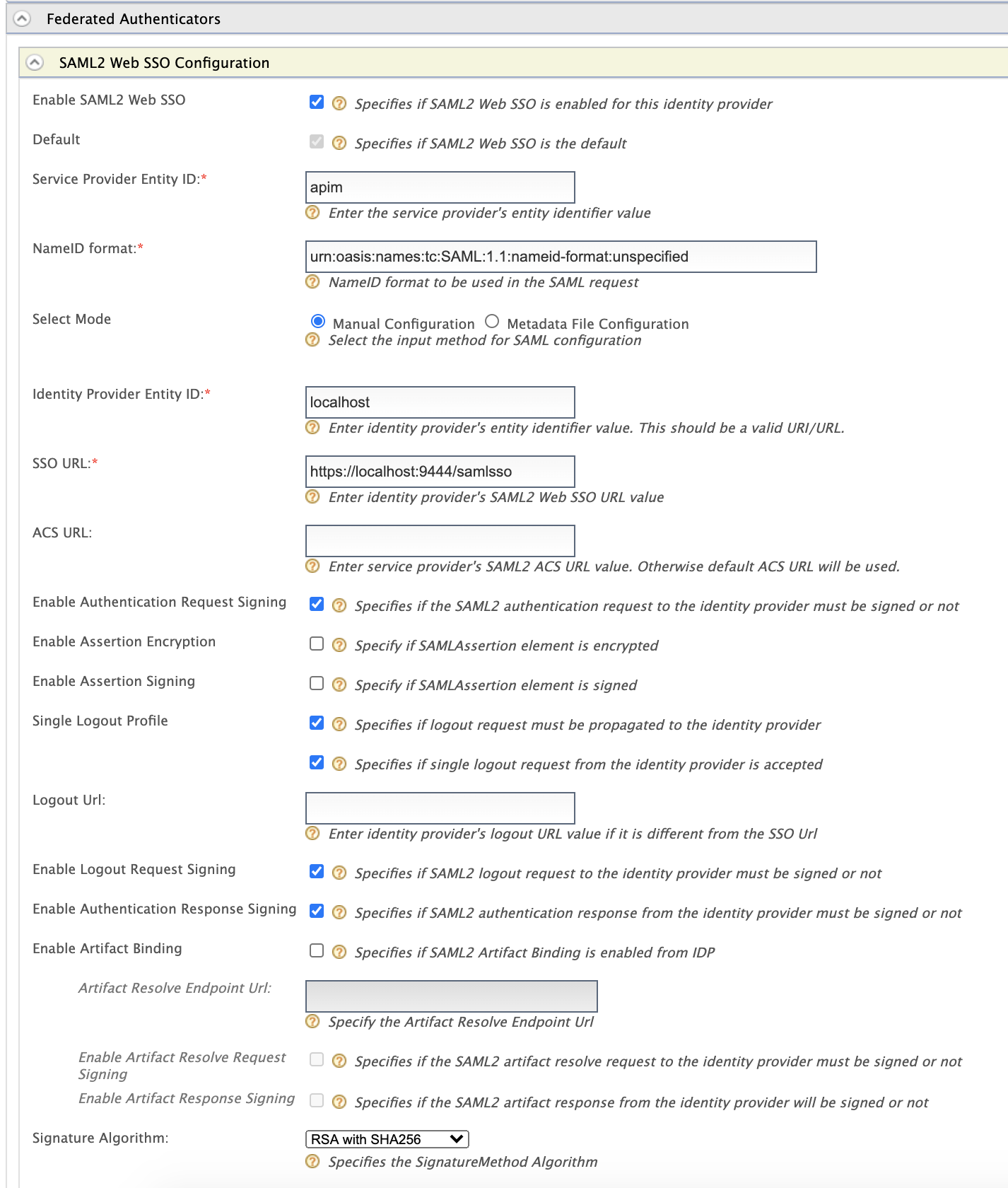Click the Signature Algorithm help icon
Image resolution: width=1008 pixels, height=1188 pixels.
click(312, 1162)
